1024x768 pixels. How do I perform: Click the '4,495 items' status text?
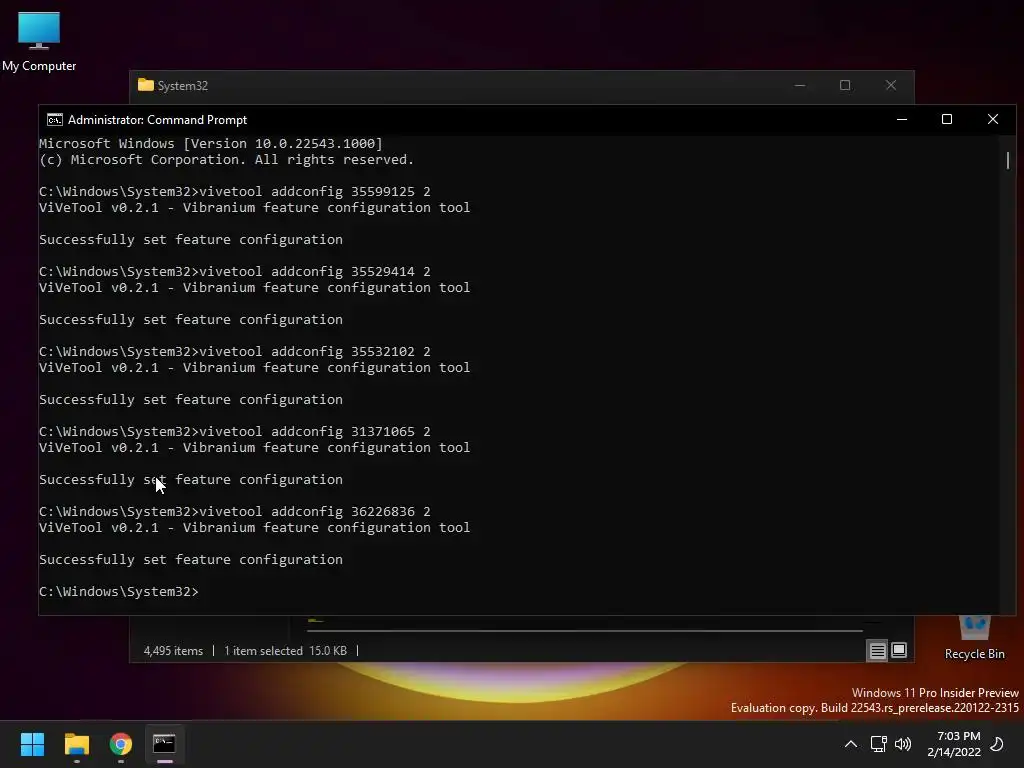coord(173,651)
